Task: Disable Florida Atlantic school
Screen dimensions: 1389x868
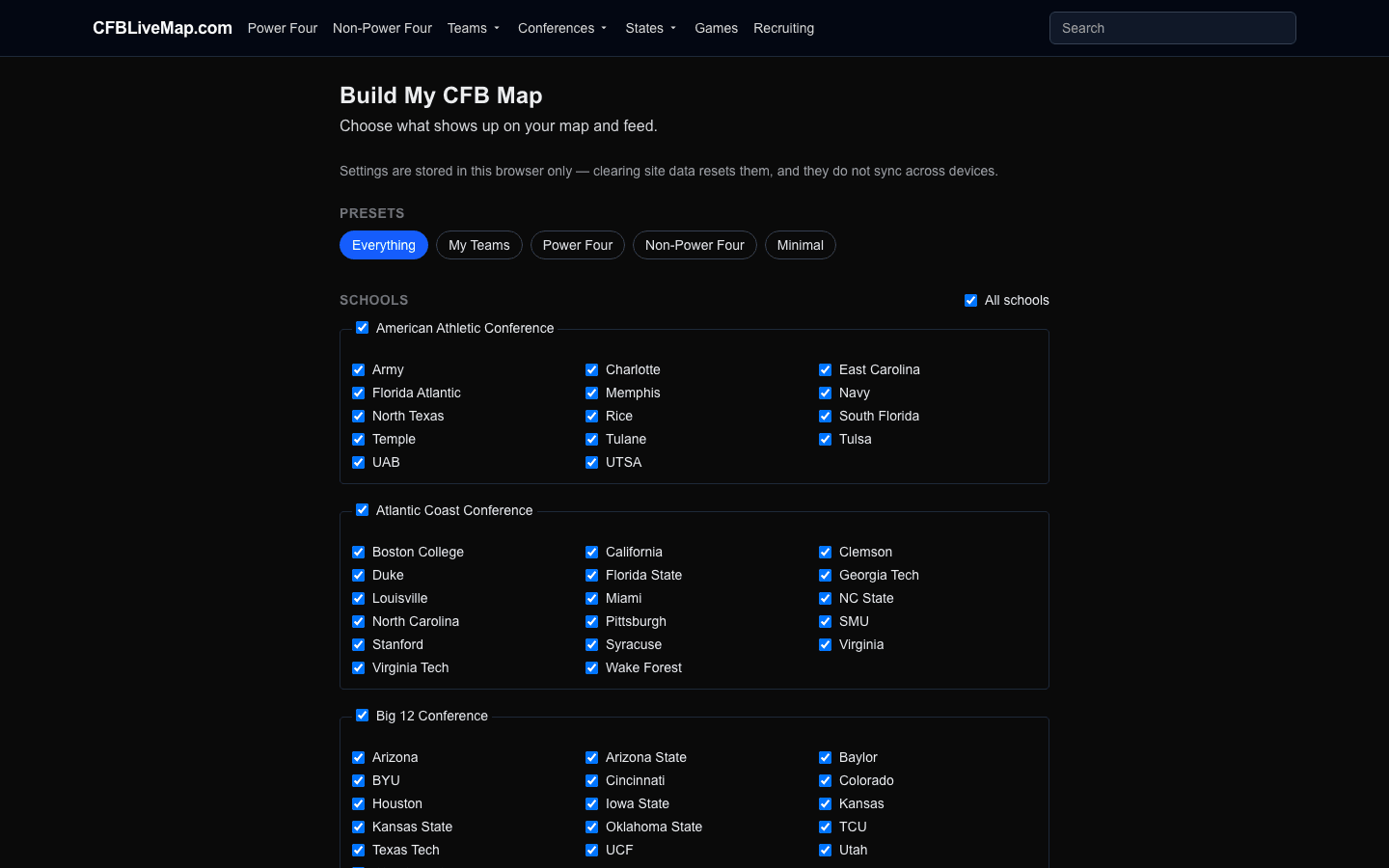Action: point(358,393)
